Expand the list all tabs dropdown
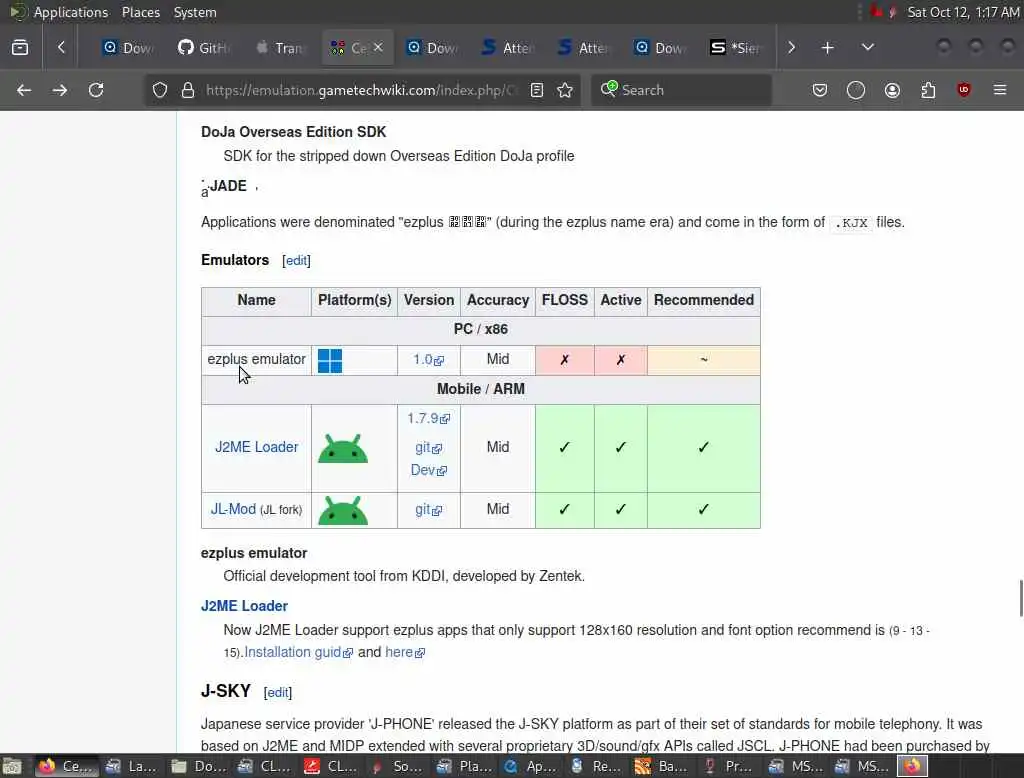This screenshot has height=778, width=1024. [x=868, y=48]
